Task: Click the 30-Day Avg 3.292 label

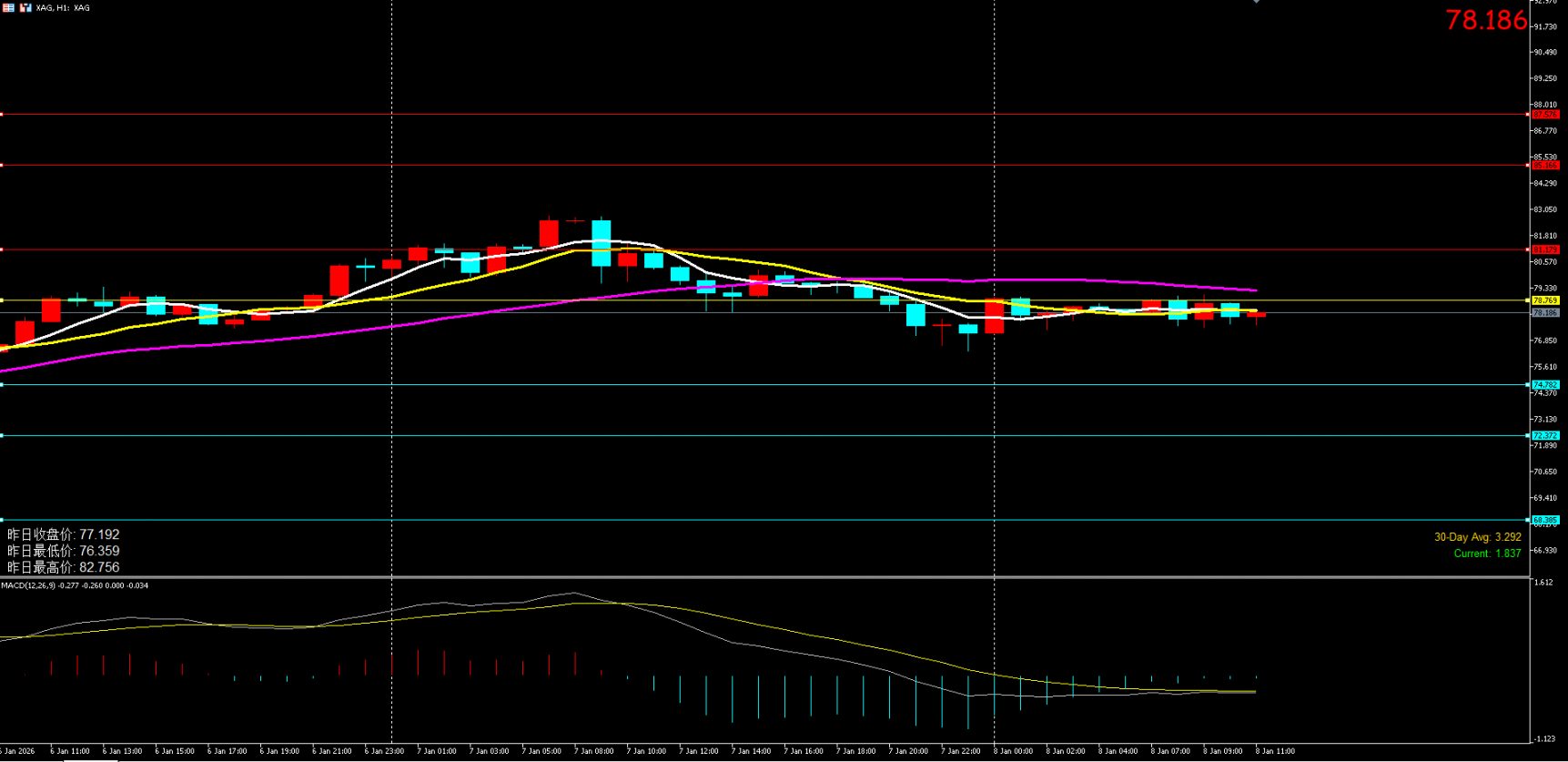Action: click(1477, 537)
